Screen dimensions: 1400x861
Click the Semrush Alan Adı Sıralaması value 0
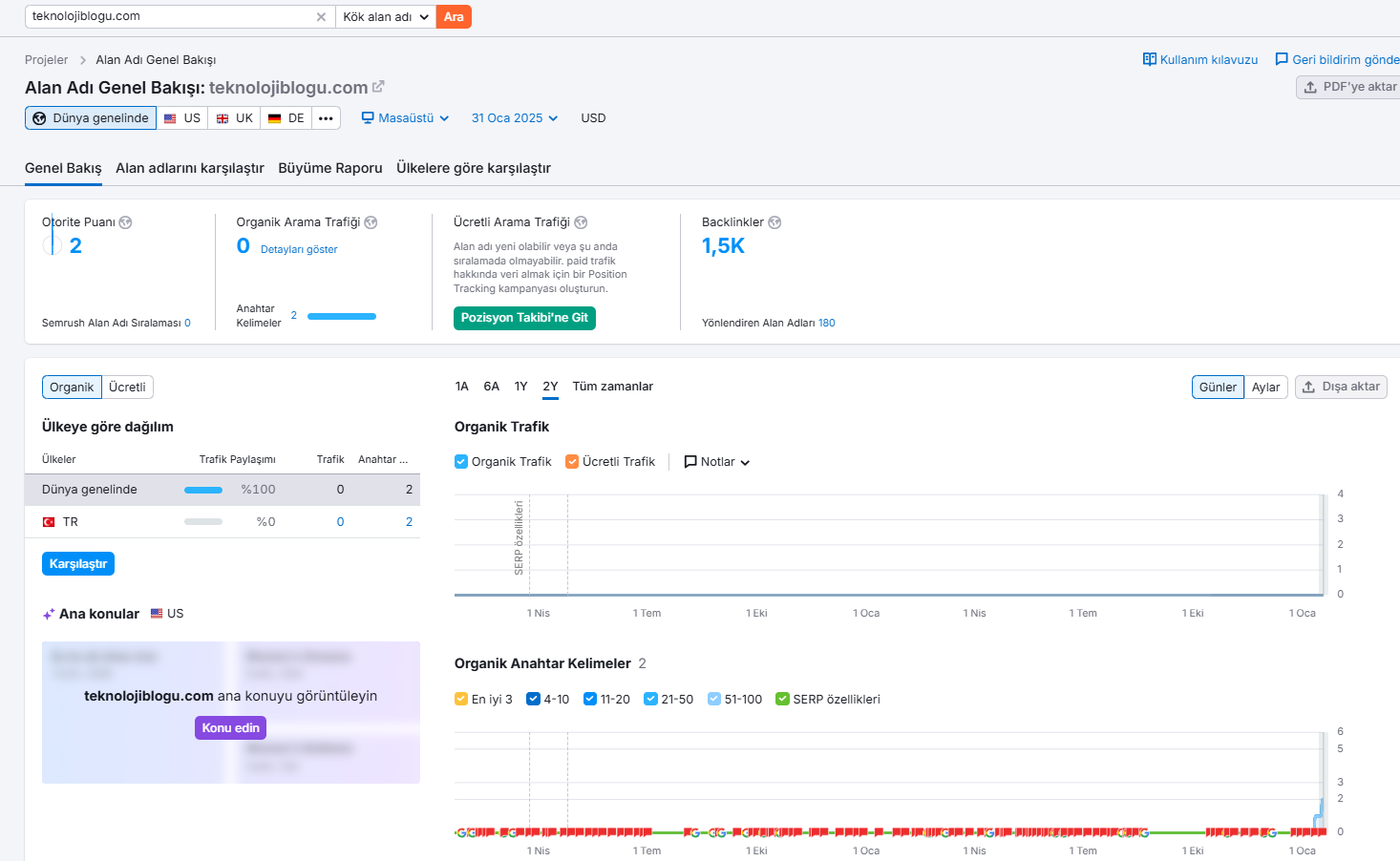tap(187, 323)
